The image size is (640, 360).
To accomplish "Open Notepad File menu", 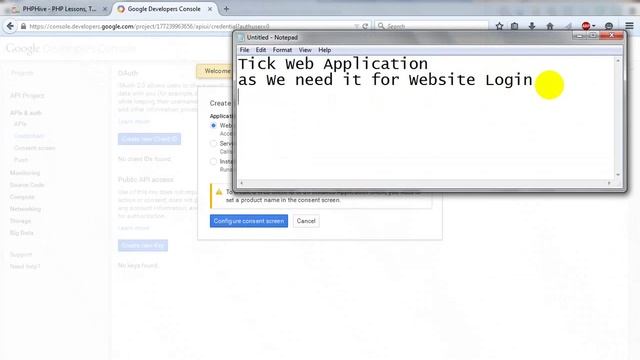I will 244,50.
